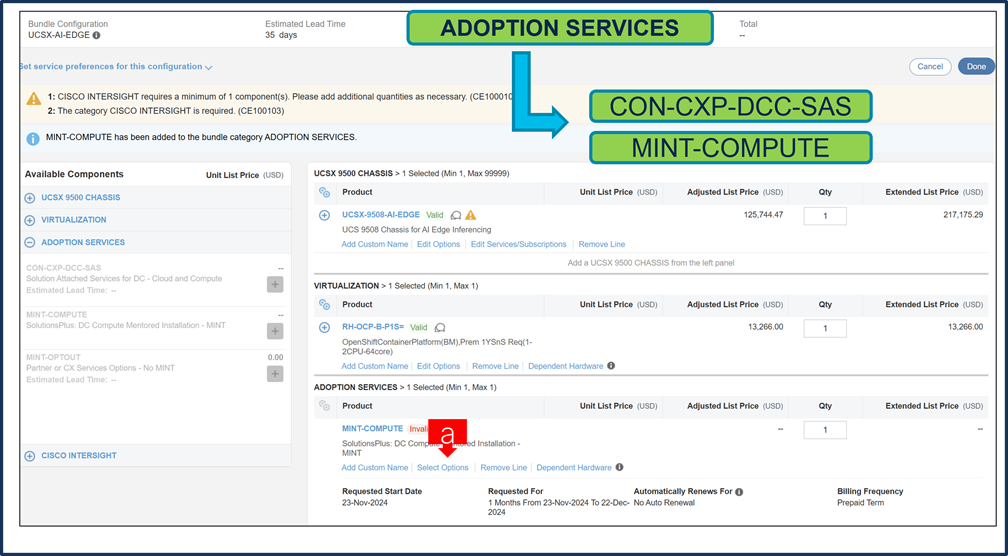The width and height of the screenshot is (1008, 556).
Task: Click gear icon in UCSX 9500 CHASSIS table header
Action: 325,192
